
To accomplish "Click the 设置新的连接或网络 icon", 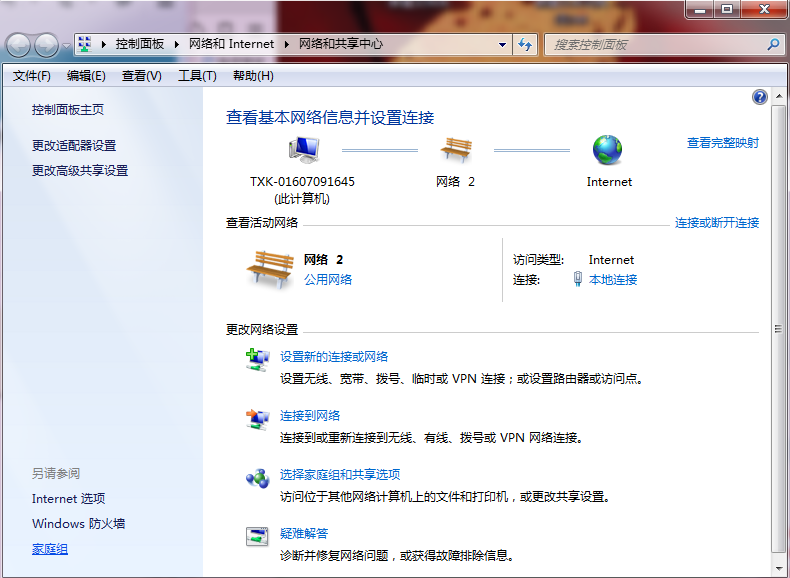I will 257,359.
